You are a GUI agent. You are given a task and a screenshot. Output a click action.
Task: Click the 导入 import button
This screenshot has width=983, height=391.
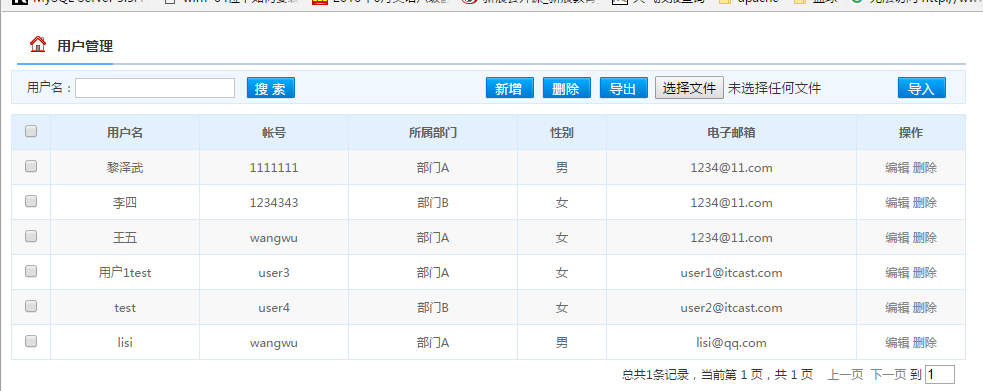pyautogui.click(x=922, y=88)
